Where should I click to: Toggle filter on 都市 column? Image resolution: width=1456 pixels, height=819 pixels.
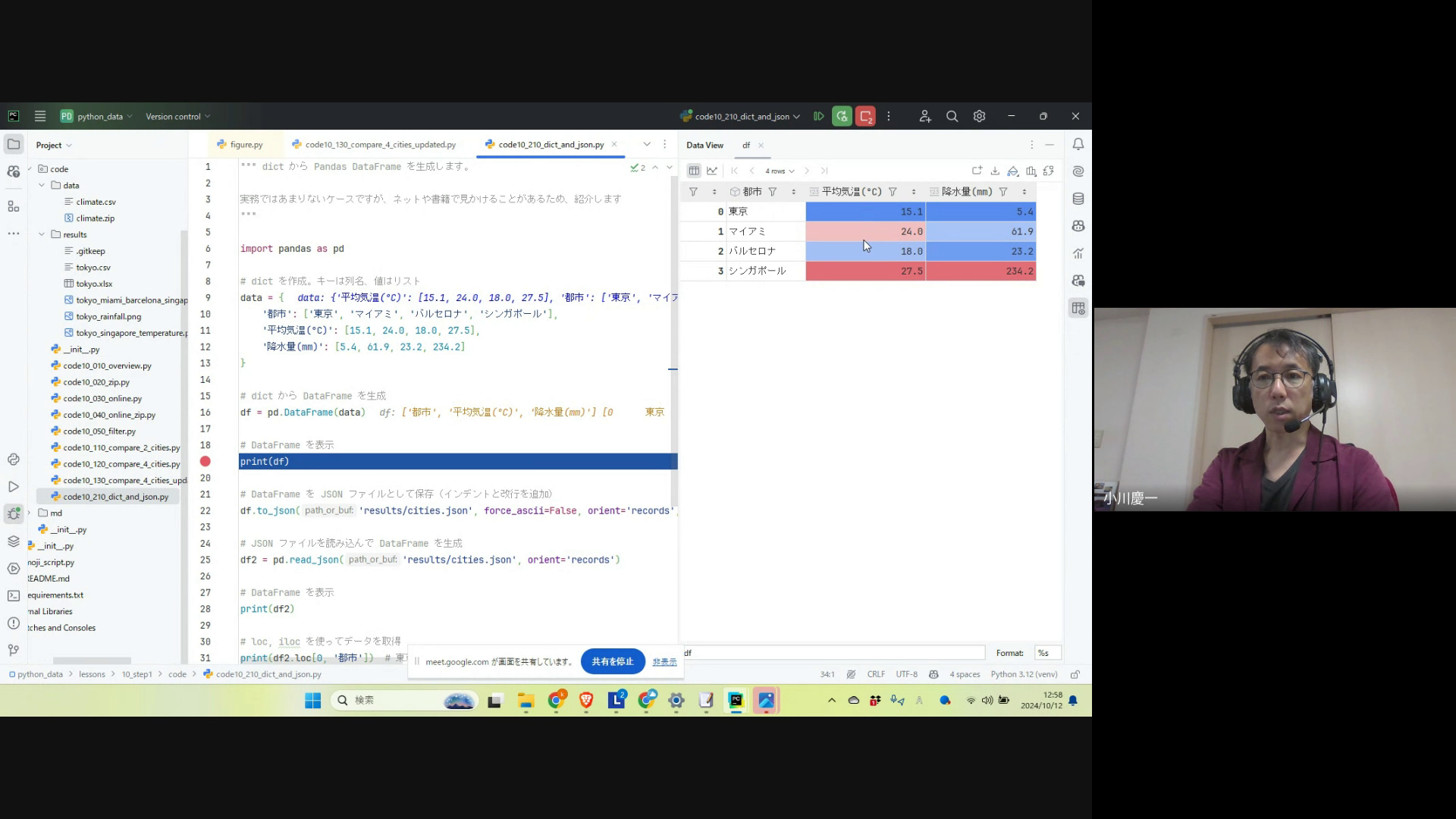click(x=772, y=192)
